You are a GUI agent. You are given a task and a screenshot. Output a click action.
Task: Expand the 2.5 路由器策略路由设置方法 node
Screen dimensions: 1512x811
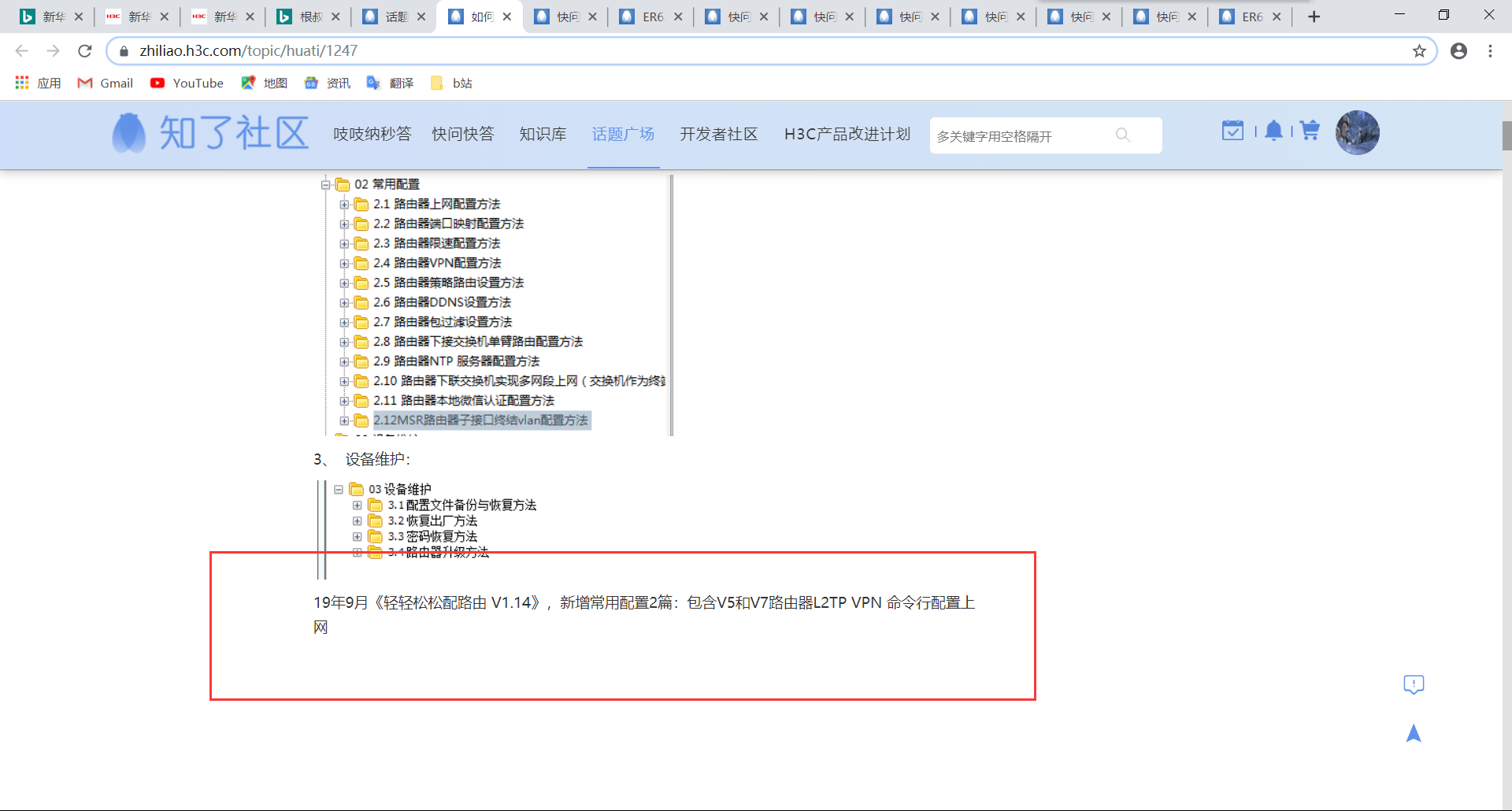click(x=344, y=283)
